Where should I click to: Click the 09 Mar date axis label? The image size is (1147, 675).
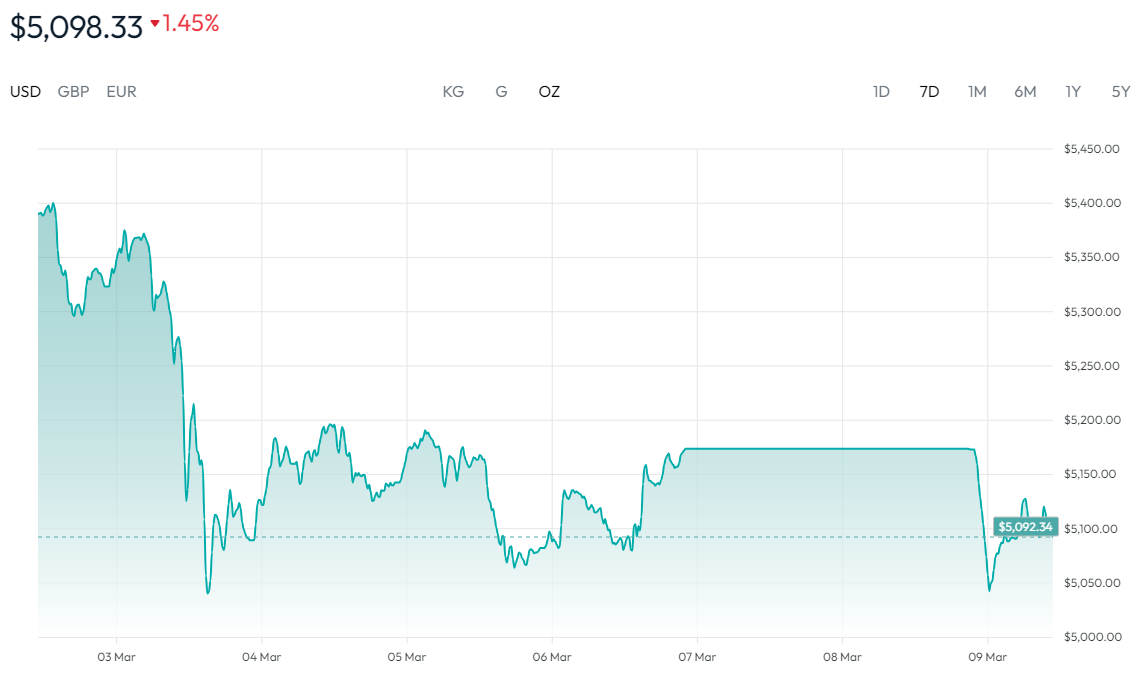click(x=987, y=657)
